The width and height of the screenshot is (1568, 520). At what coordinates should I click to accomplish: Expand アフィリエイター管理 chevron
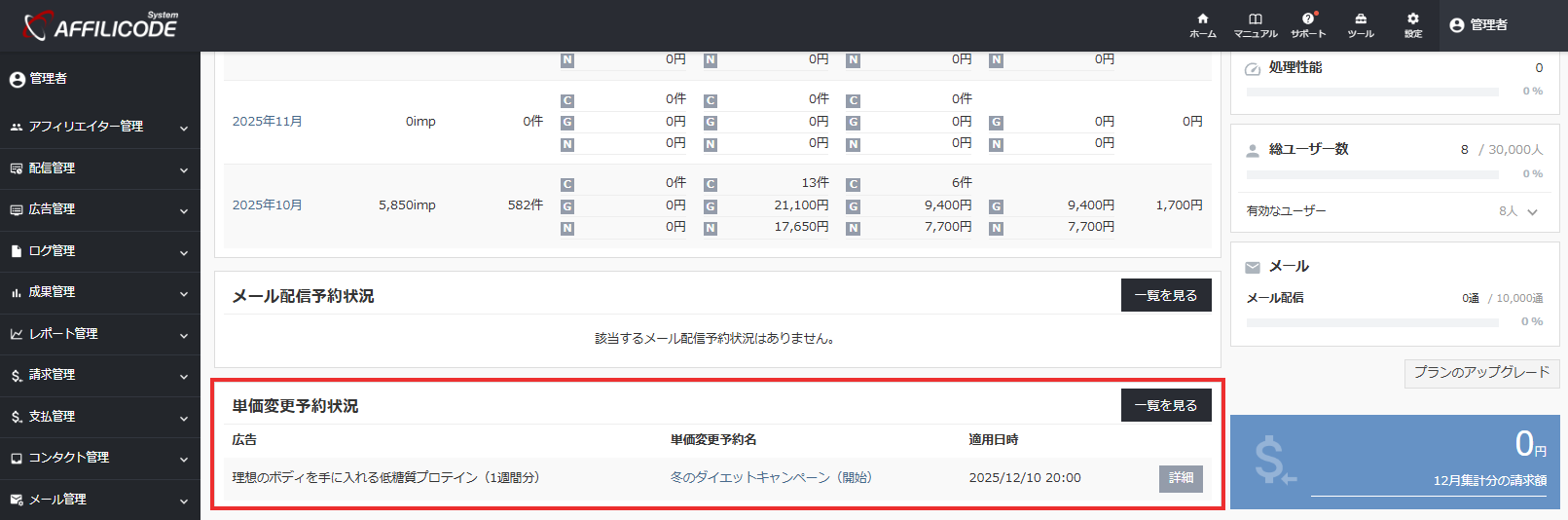[x=184, y=128]
